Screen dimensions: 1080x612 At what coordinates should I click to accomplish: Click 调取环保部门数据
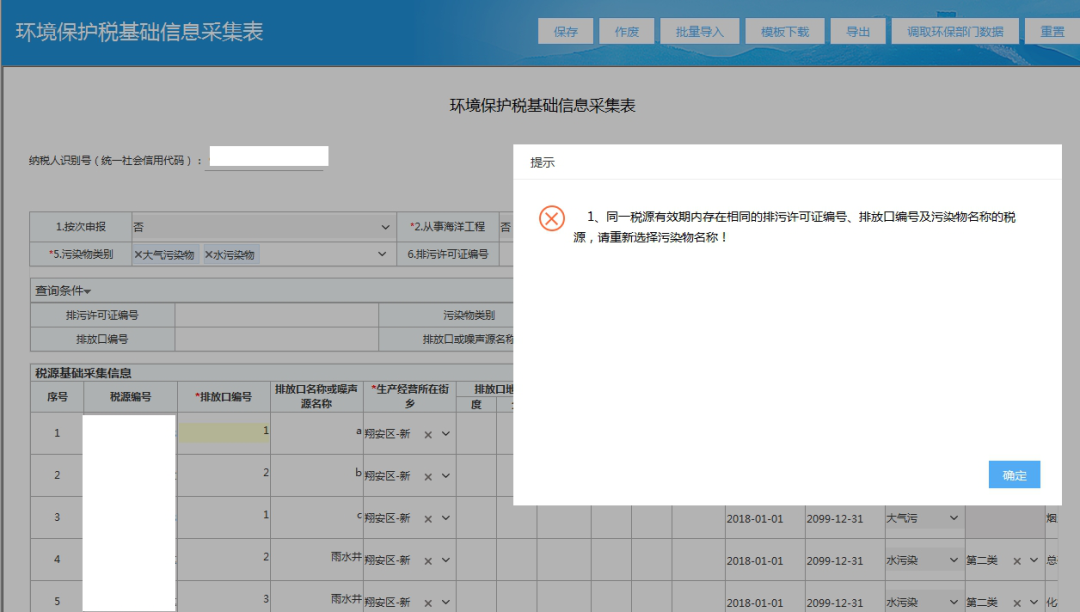tap(954, 30)
